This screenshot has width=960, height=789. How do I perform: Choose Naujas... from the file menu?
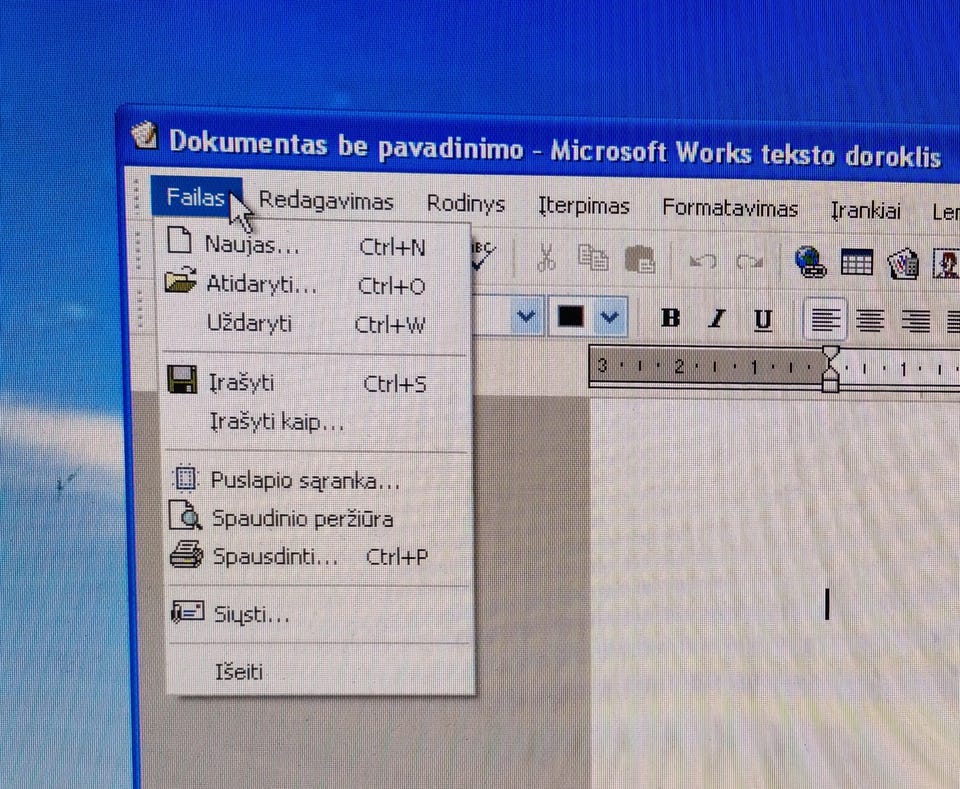tap(317, 245)
